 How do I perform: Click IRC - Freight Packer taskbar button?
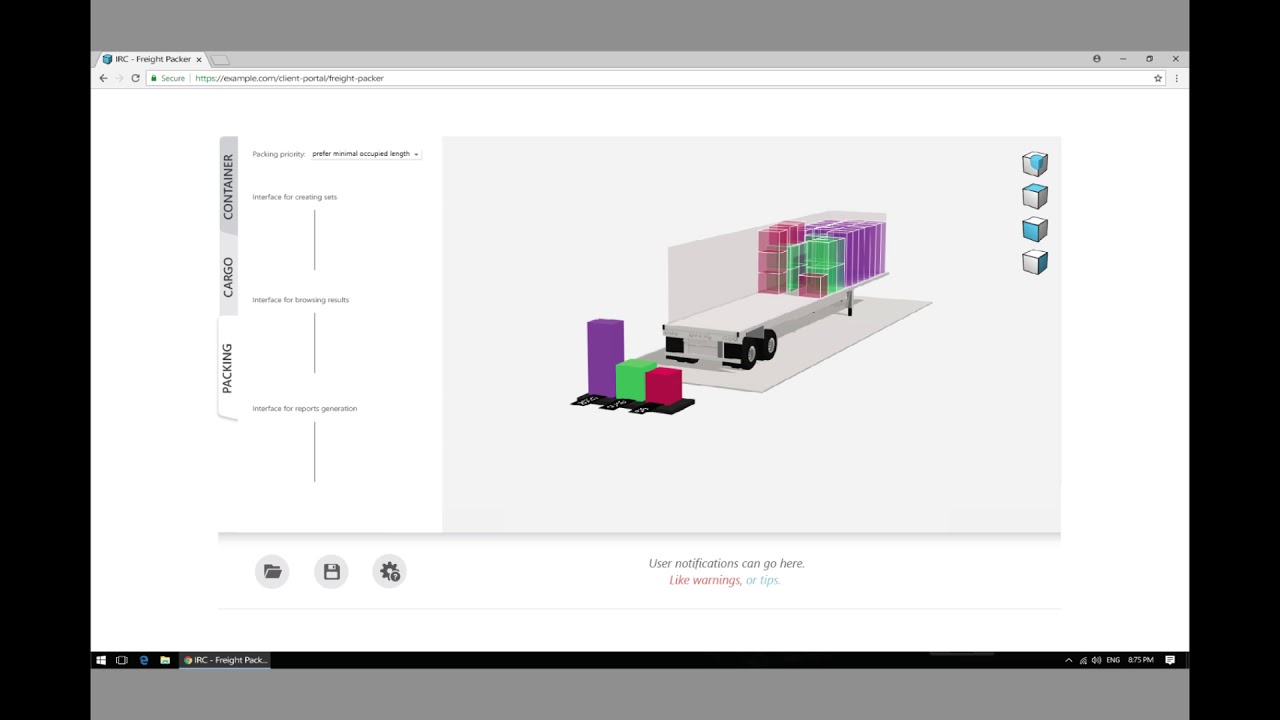[225, 660]
